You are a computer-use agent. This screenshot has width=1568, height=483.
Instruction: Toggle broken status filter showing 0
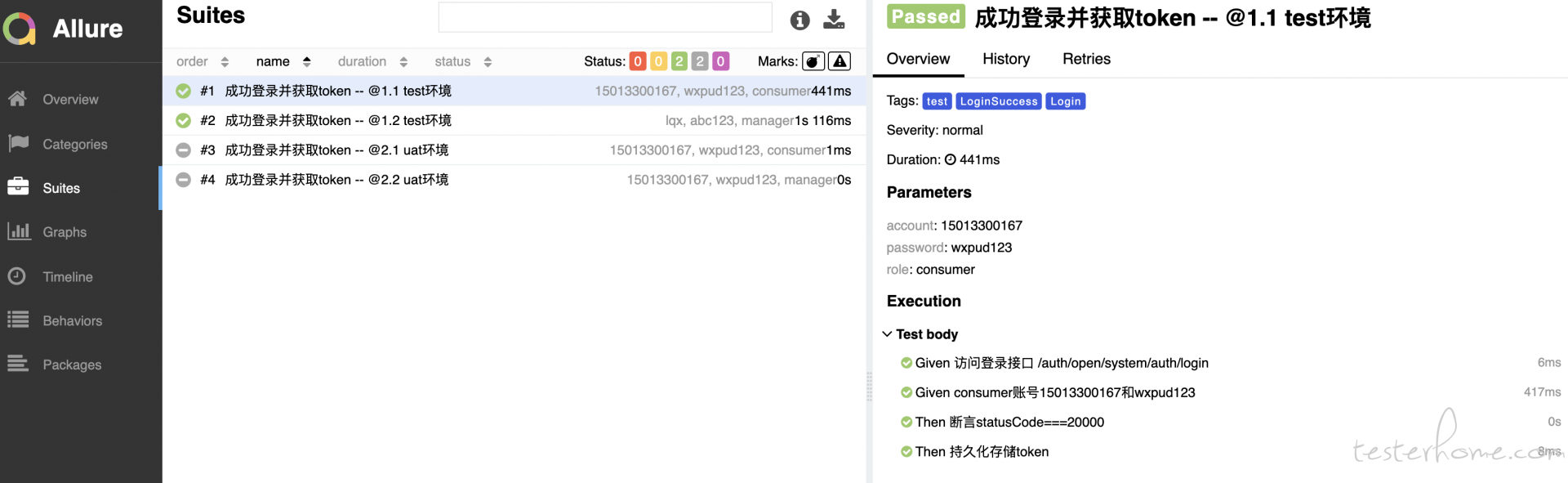click(658, 61)
